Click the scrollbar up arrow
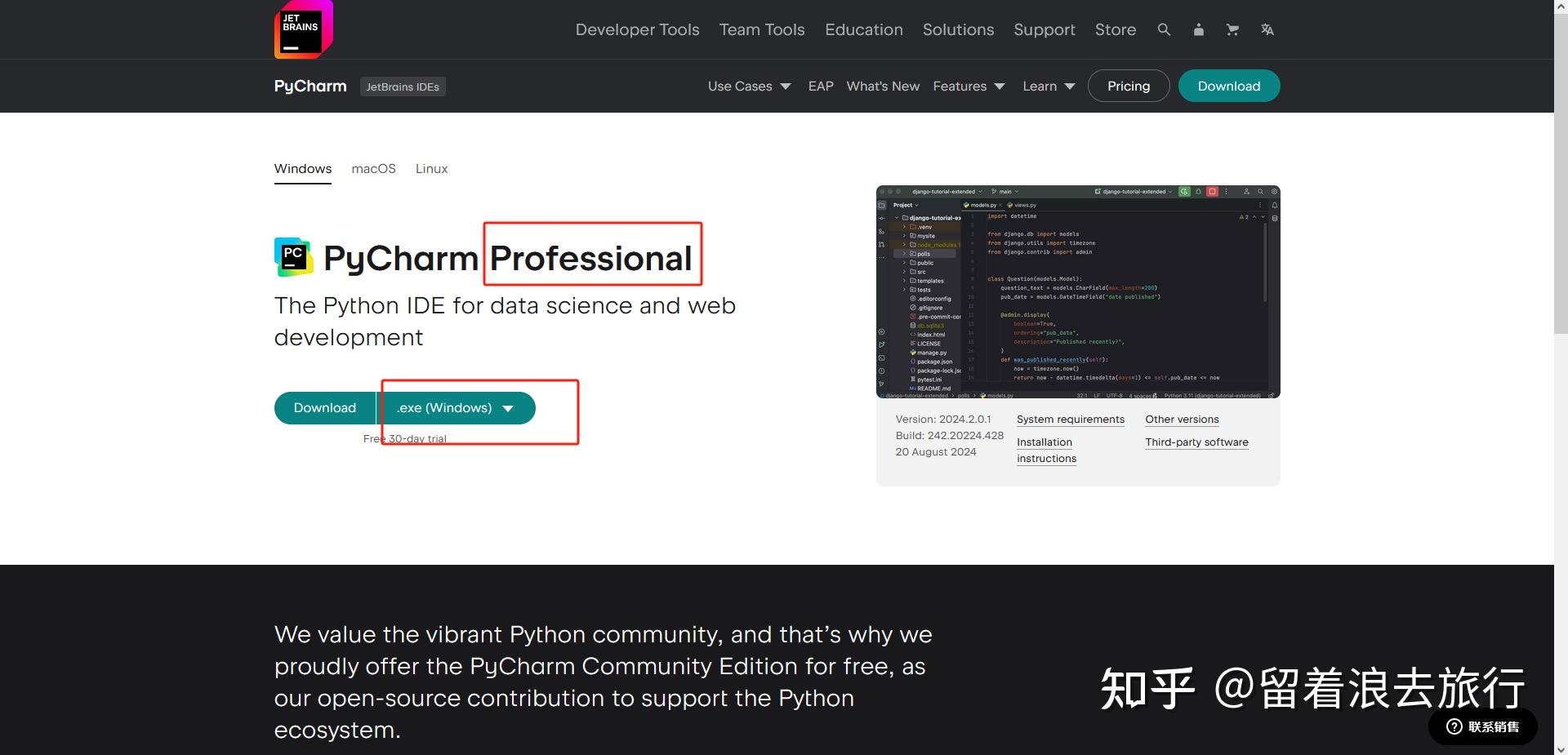 click(1561, 7)
